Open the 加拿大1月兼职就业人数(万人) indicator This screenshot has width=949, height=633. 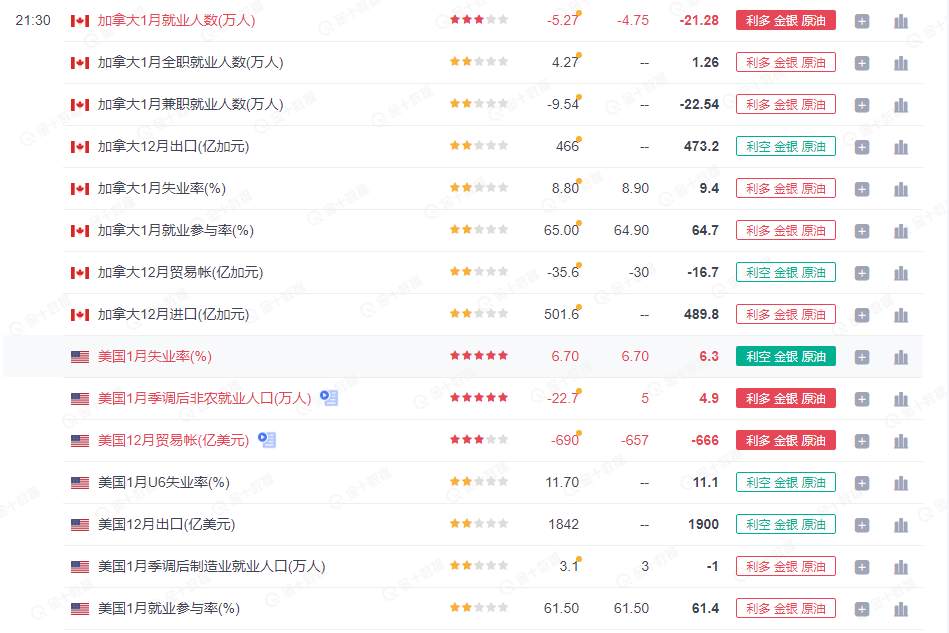click(x=190, y=104)
